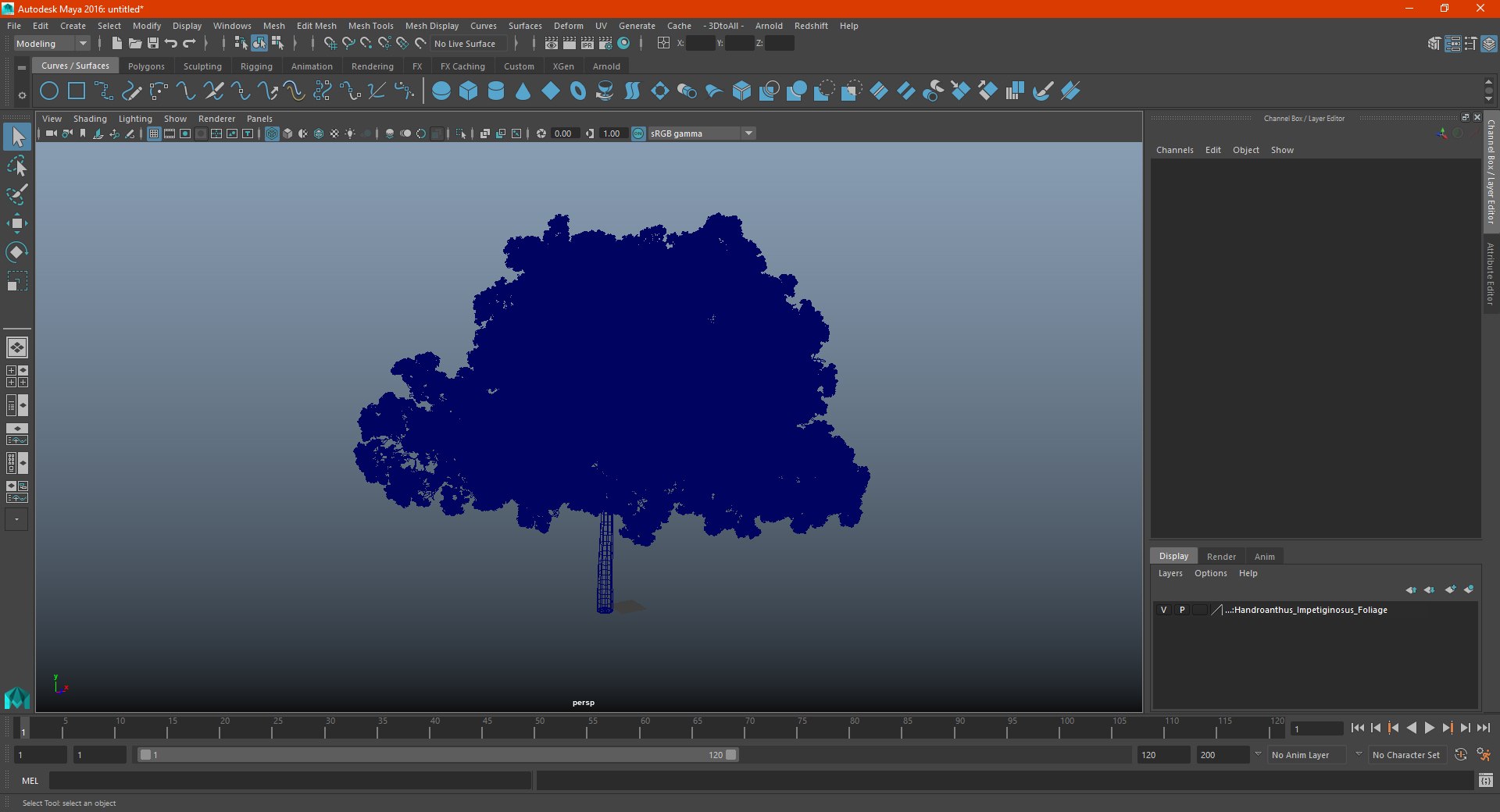Screen dimensions: 1500x812
Task: Activate the Lasso select tool
Action: pos(17,166)
